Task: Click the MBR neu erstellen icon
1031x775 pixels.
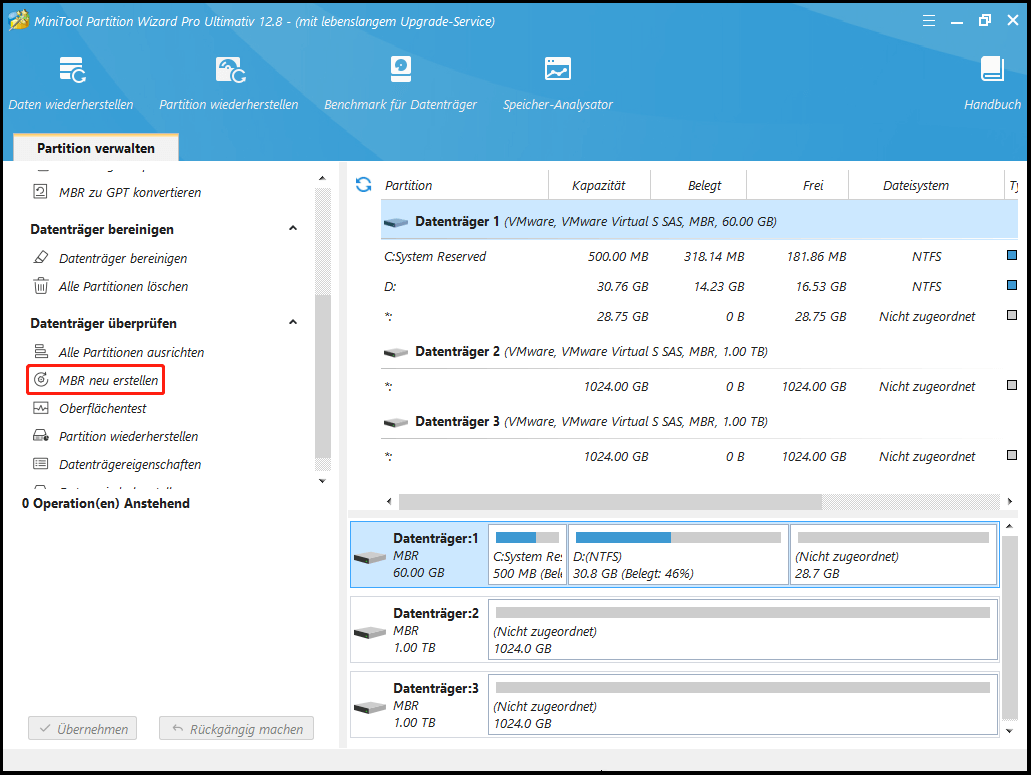Action: pos(41,380)
